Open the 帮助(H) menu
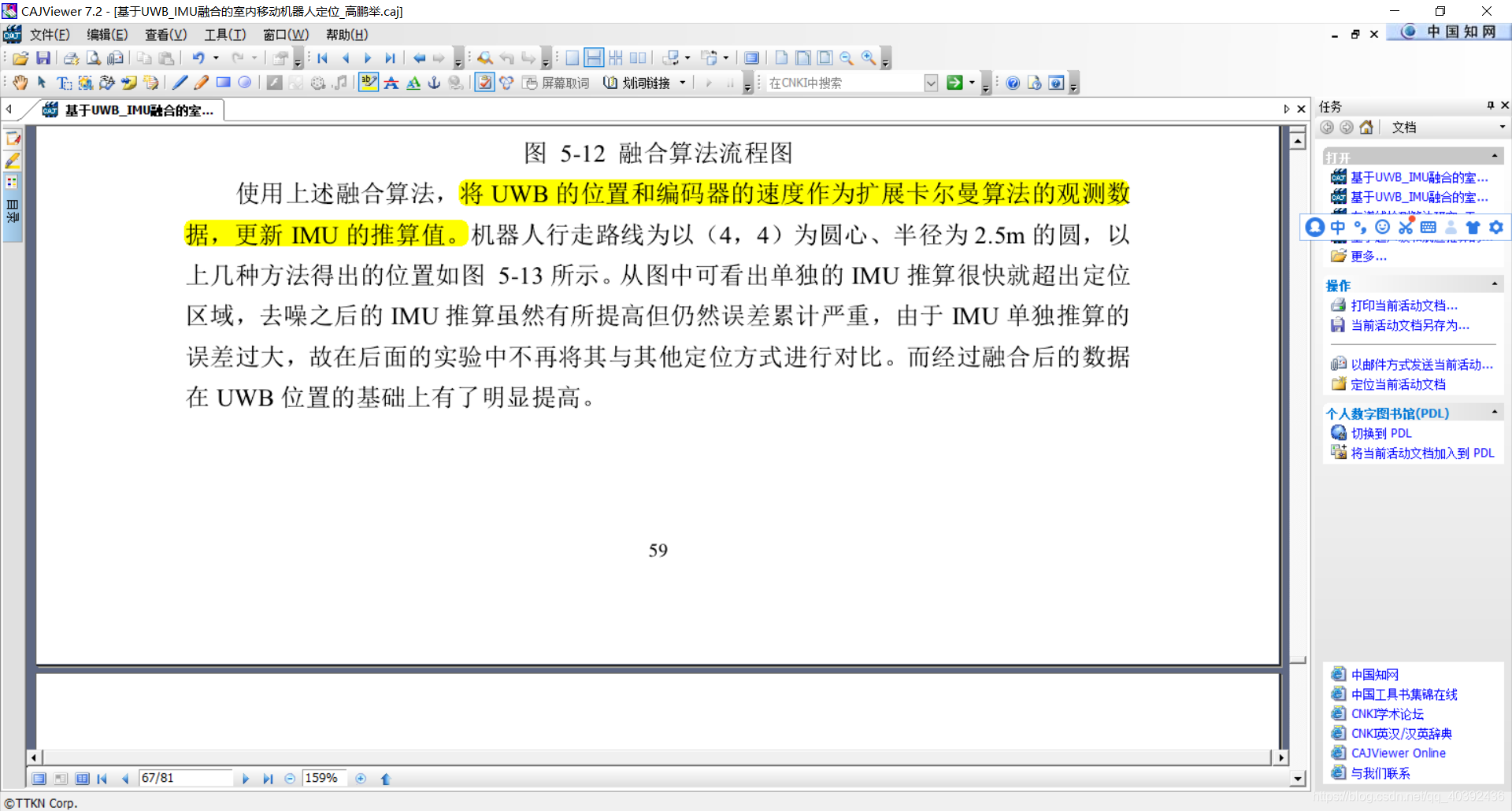This screenshot has width=1512, height=811. [x=346, y=35]
